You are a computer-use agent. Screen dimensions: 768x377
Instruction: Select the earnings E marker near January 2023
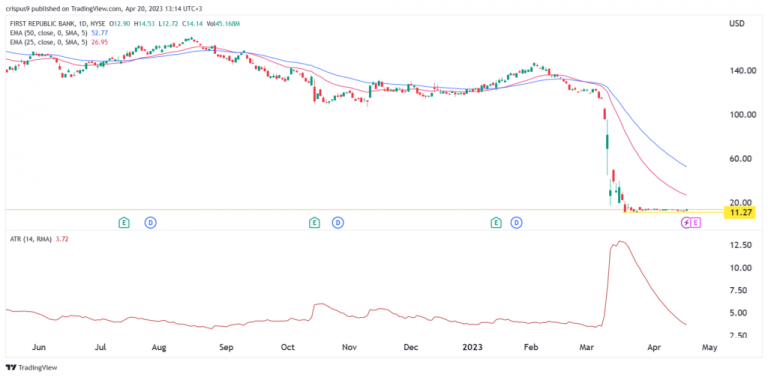pyautogui.click(x=496, y=223)
